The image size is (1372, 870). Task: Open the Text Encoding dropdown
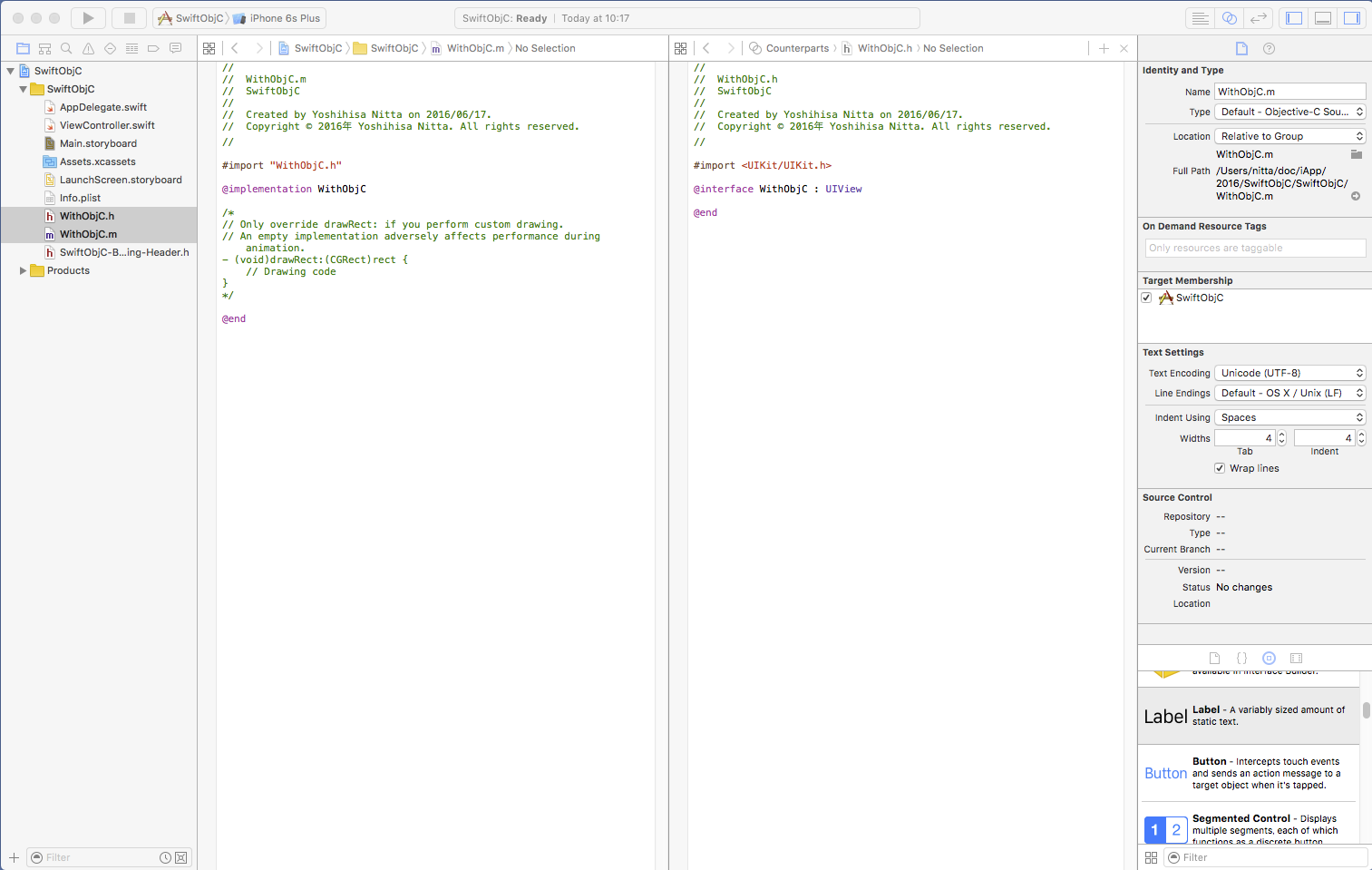[x=1289, y=373]
